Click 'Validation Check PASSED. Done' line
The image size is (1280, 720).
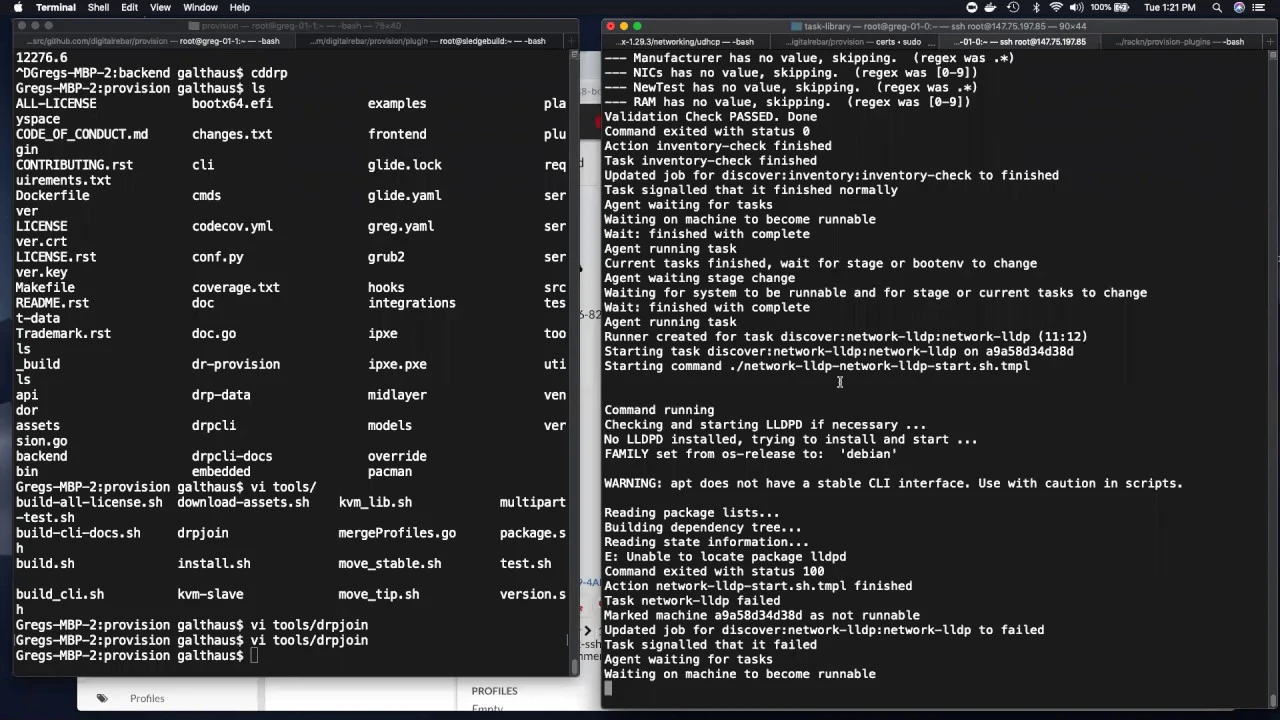pyautogui.click(x=710, y=116)
